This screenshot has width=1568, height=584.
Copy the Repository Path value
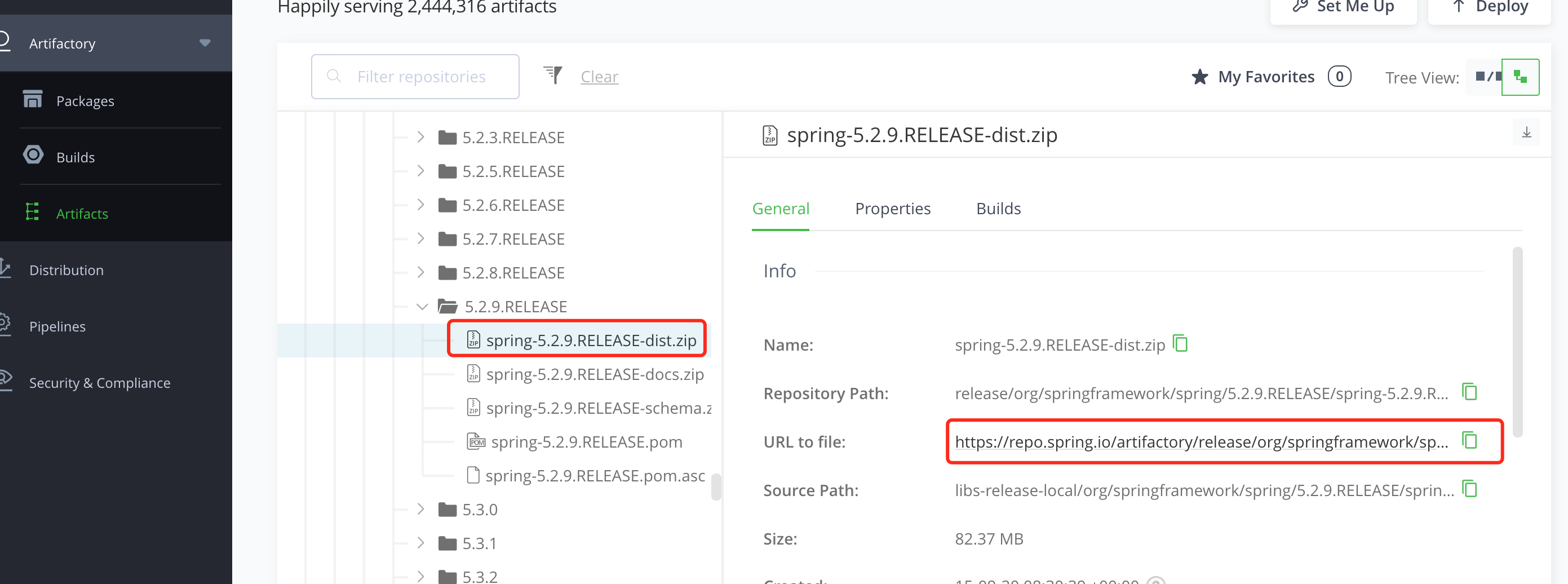pyautogui.click(x=1469, y=392)
